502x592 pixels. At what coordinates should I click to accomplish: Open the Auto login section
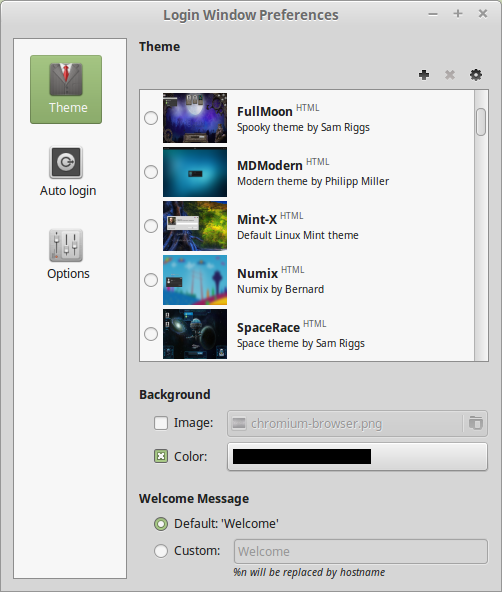pyautogui.click(x=67, y=171)
